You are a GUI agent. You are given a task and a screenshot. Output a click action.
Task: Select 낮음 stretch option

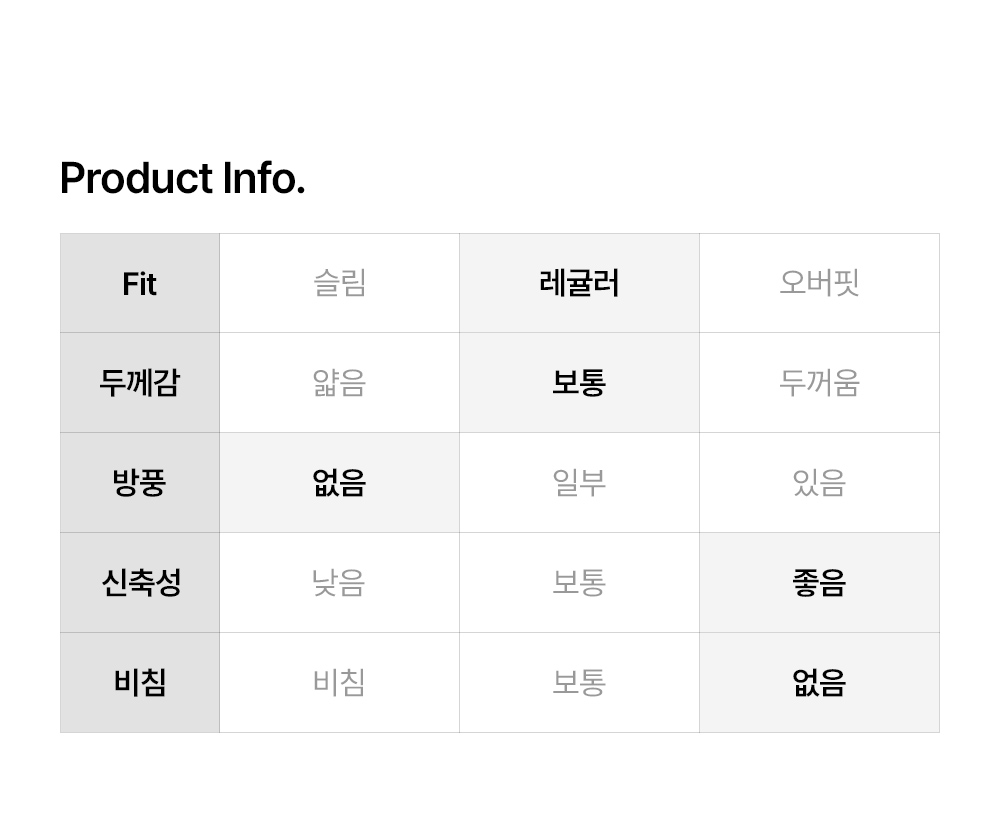click(x=339, y=583)
